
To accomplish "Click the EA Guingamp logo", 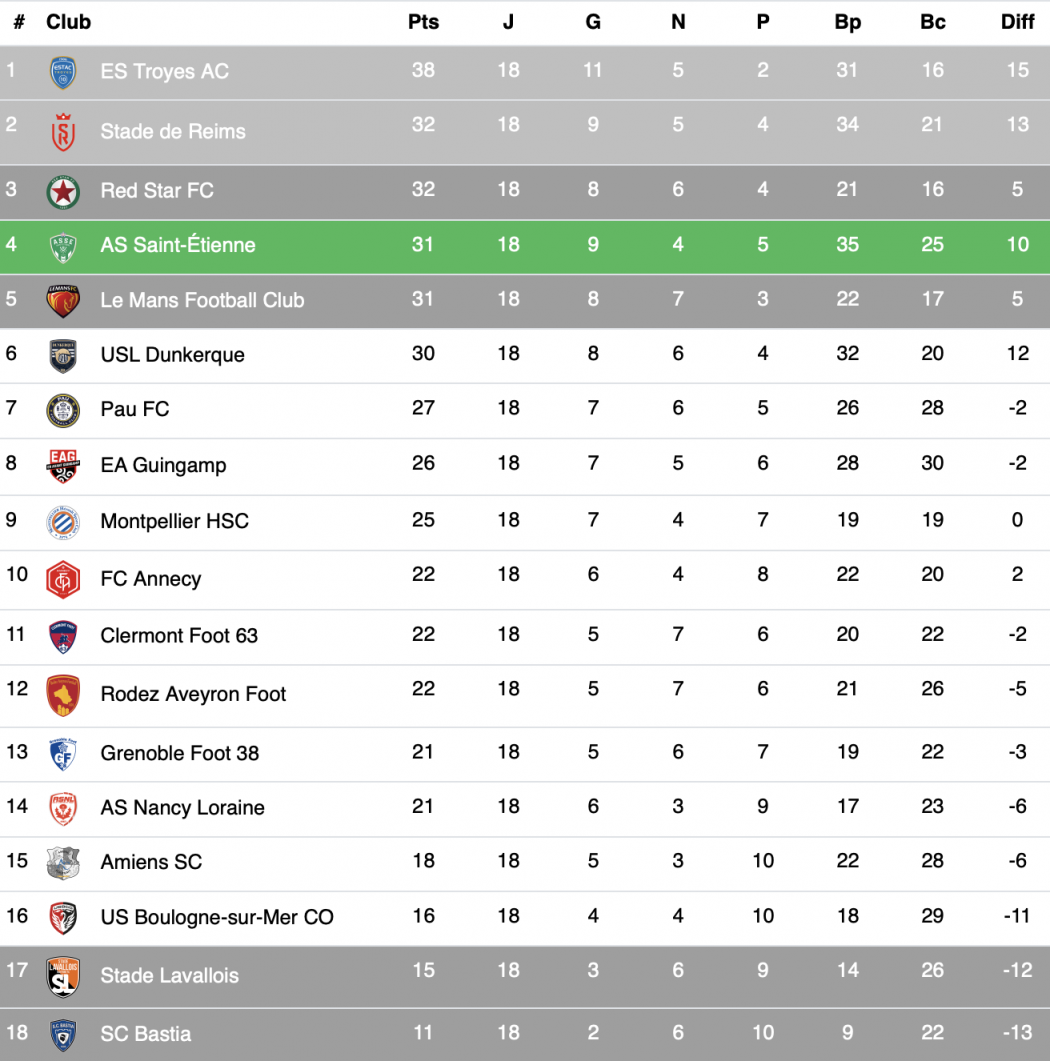I will click(63, 465).
